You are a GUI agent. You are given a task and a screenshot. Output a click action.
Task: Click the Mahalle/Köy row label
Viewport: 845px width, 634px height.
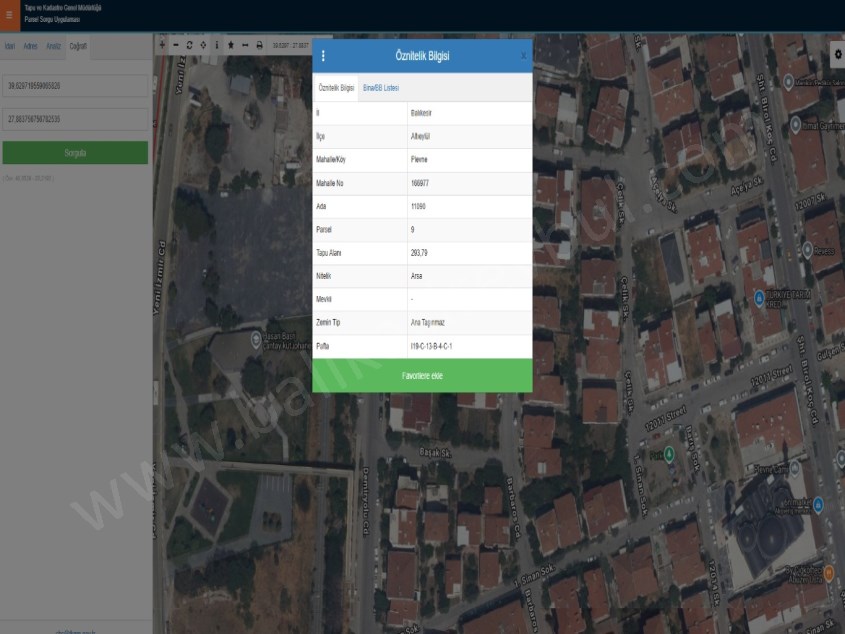tap(330, 160)
